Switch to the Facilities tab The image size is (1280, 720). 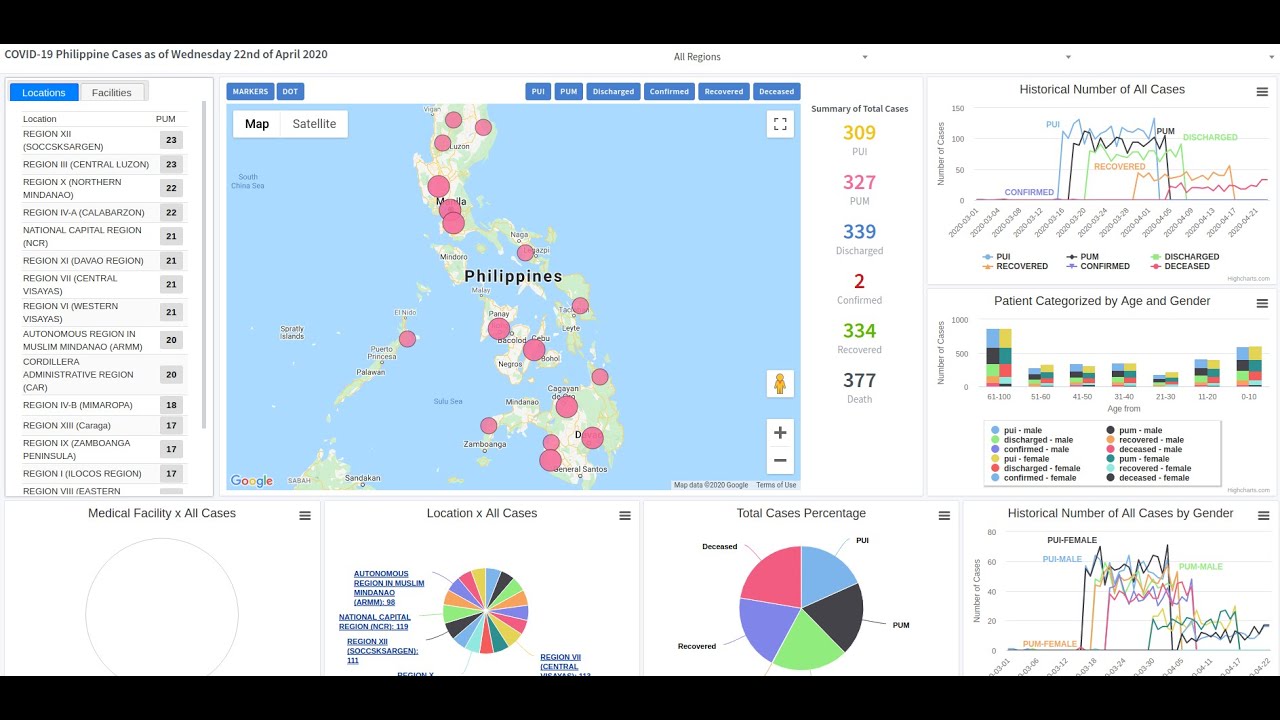coord(112,92)
